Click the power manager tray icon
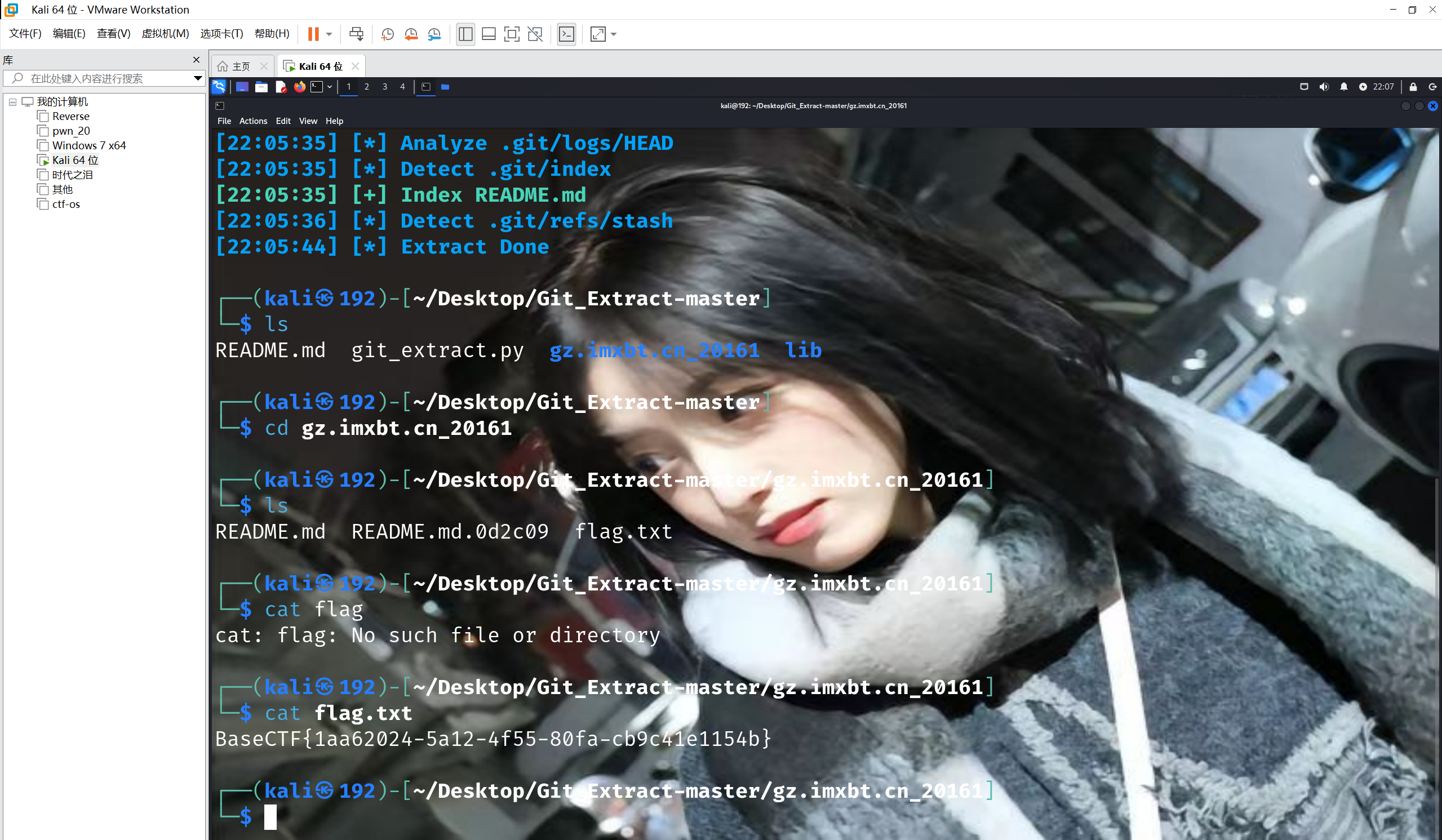This screenshot has height=840, width=1442. click(x=1363, y=87)
